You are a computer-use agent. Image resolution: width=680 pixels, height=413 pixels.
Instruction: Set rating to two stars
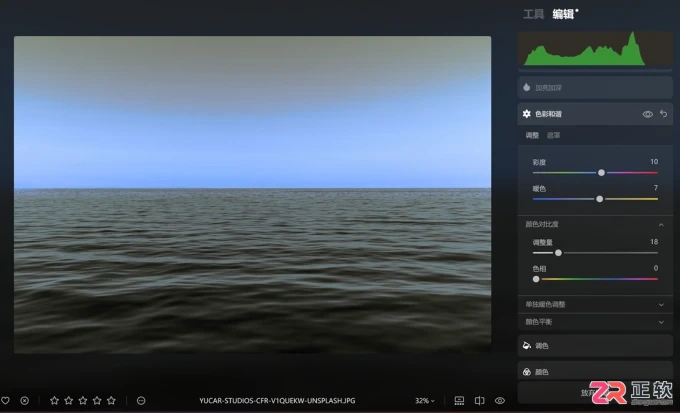pos(69,400)
